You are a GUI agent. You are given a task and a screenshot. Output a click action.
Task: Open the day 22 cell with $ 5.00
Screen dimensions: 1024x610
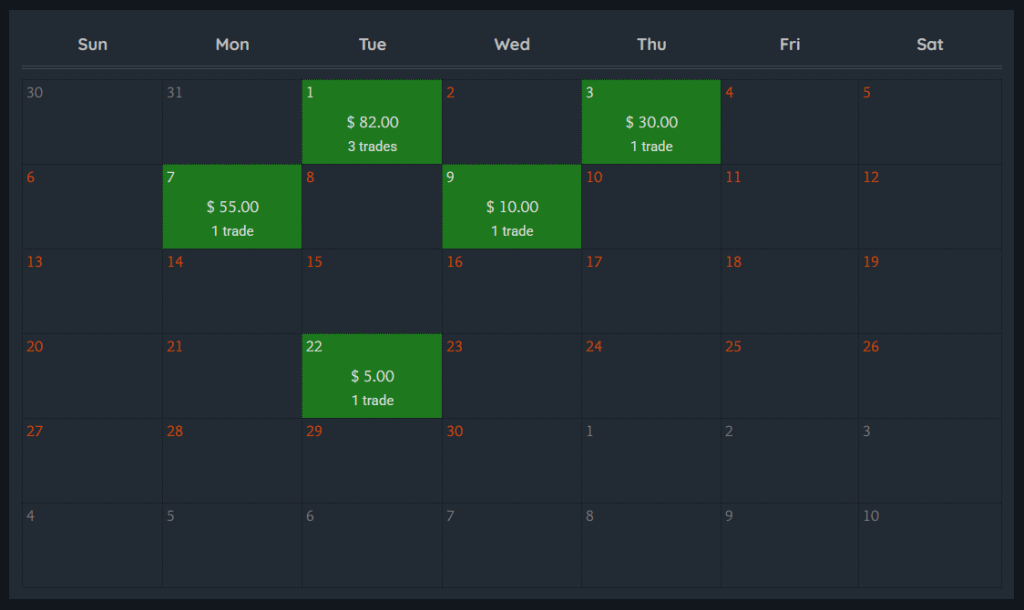[372, 376]
